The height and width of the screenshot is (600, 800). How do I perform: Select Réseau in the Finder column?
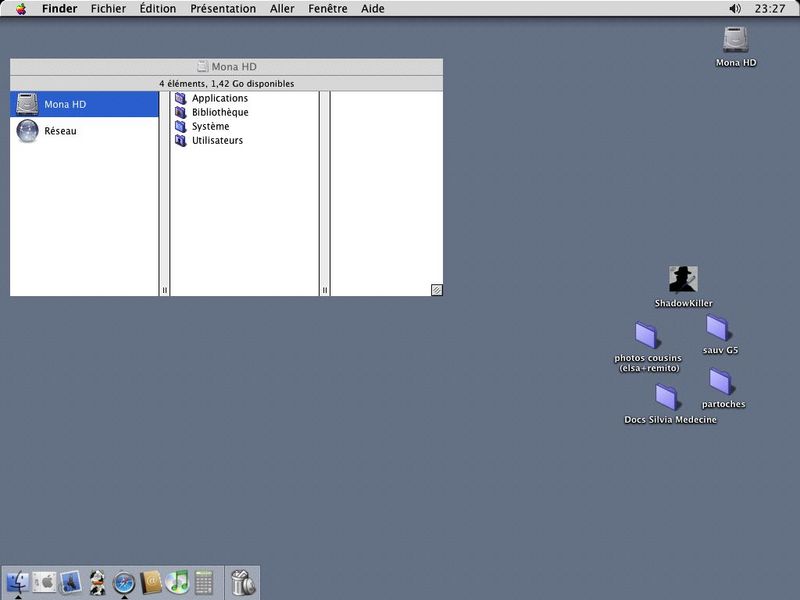(85, 131)
